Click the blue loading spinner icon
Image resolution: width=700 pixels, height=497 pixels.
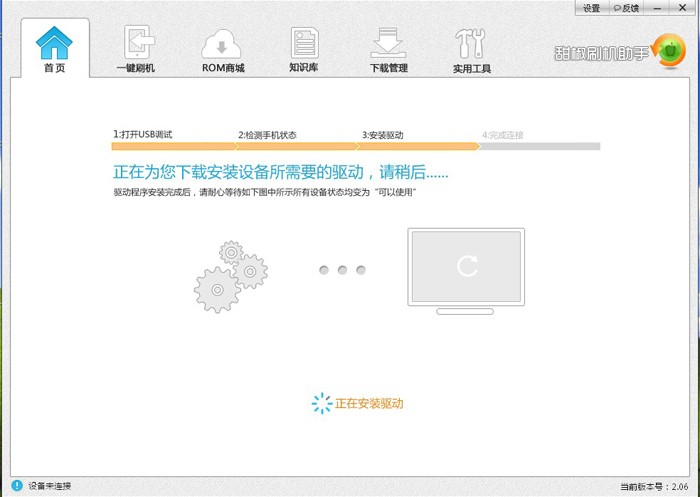point(322,403)
